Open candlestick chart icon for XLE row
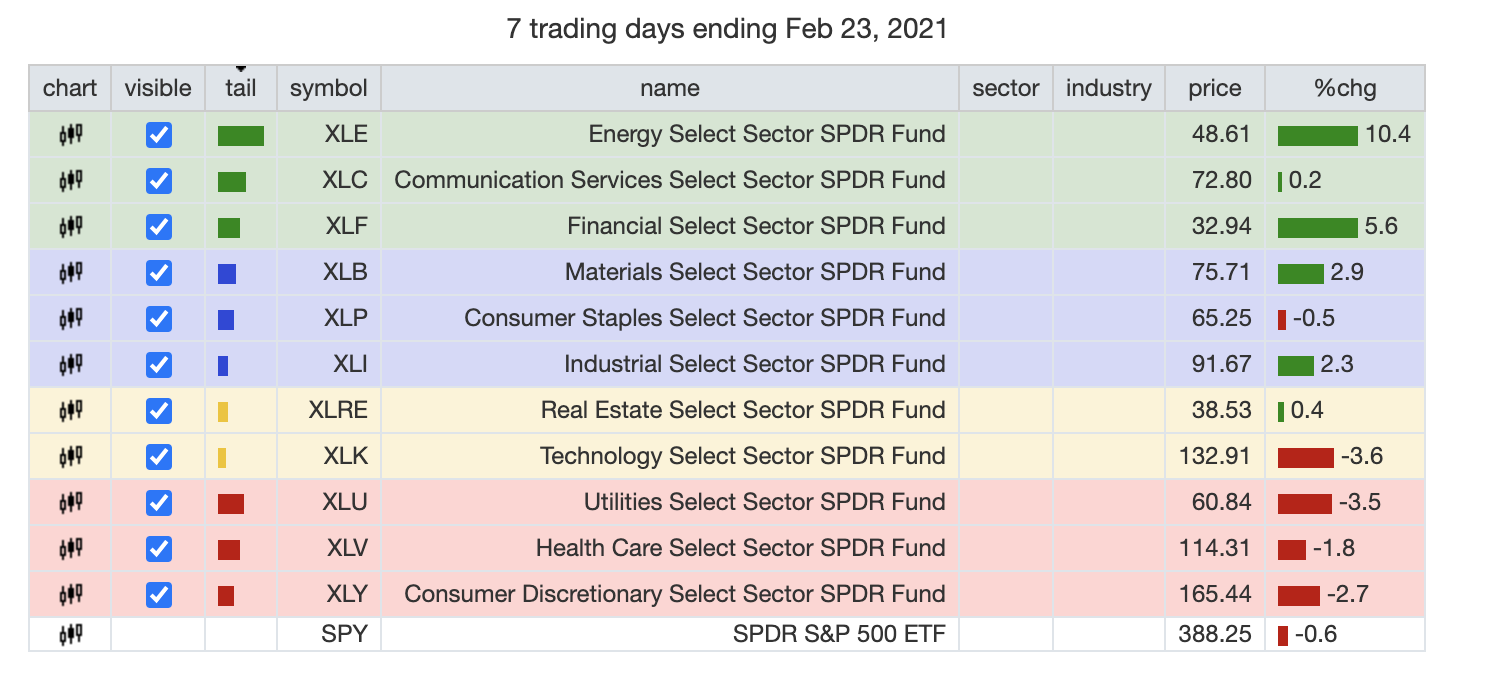The width and height of the screenshot is (1488, 674). coord(70,134)
